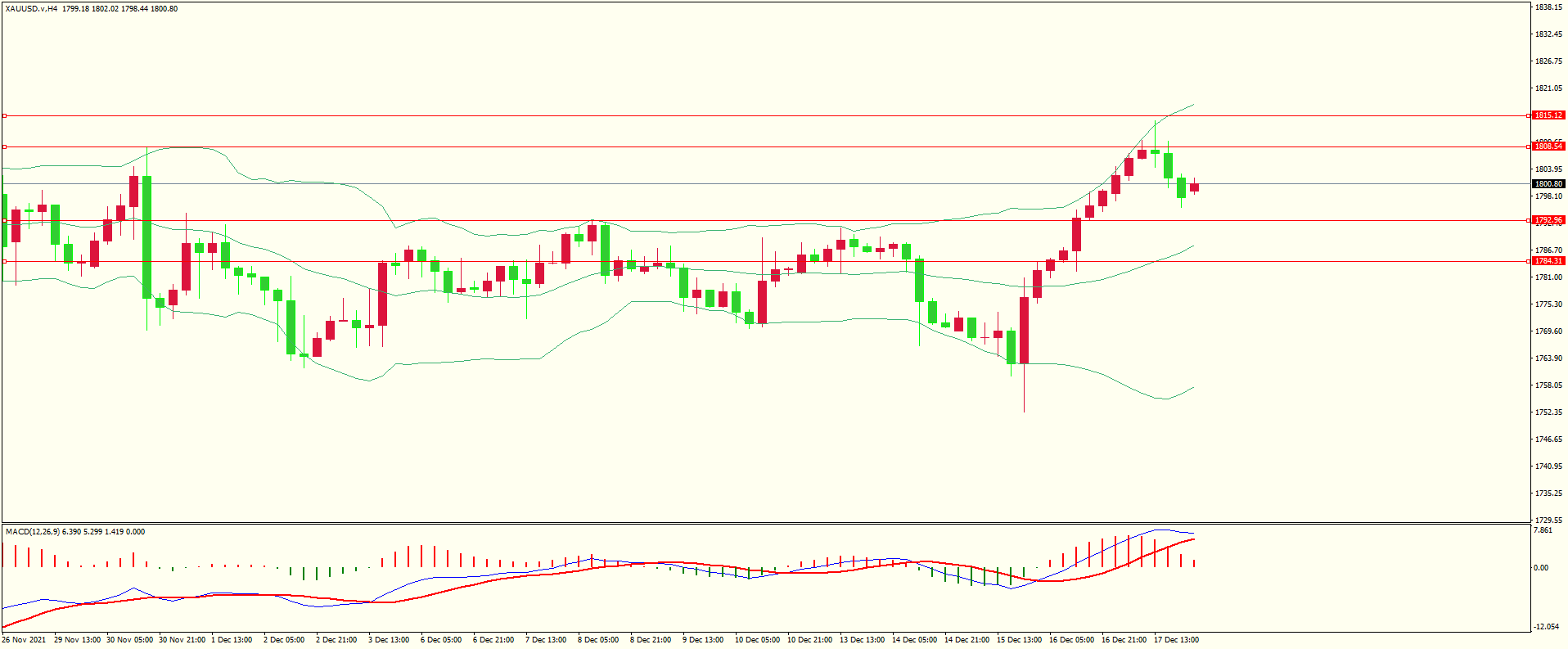1568x649 pixels.
Task: Select the 1815.12 horizontal line price tag
Action: pyautogui.click(x=1548, y=115)
